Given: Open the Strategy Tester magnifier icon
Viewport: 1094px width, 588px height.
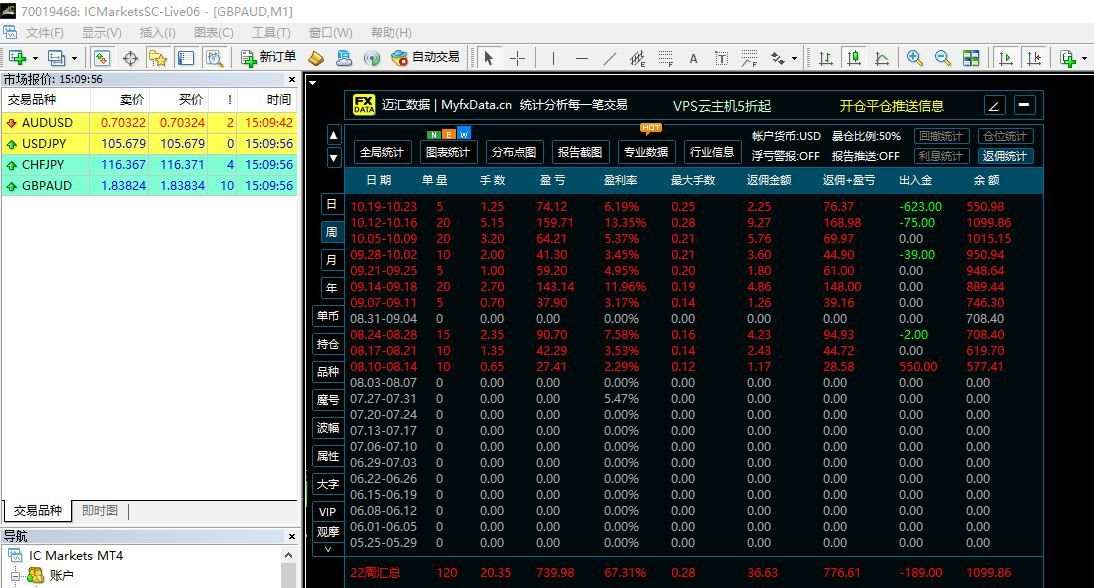Looking at the screenshot, I should pyautogui.click(x=214, y=58).
